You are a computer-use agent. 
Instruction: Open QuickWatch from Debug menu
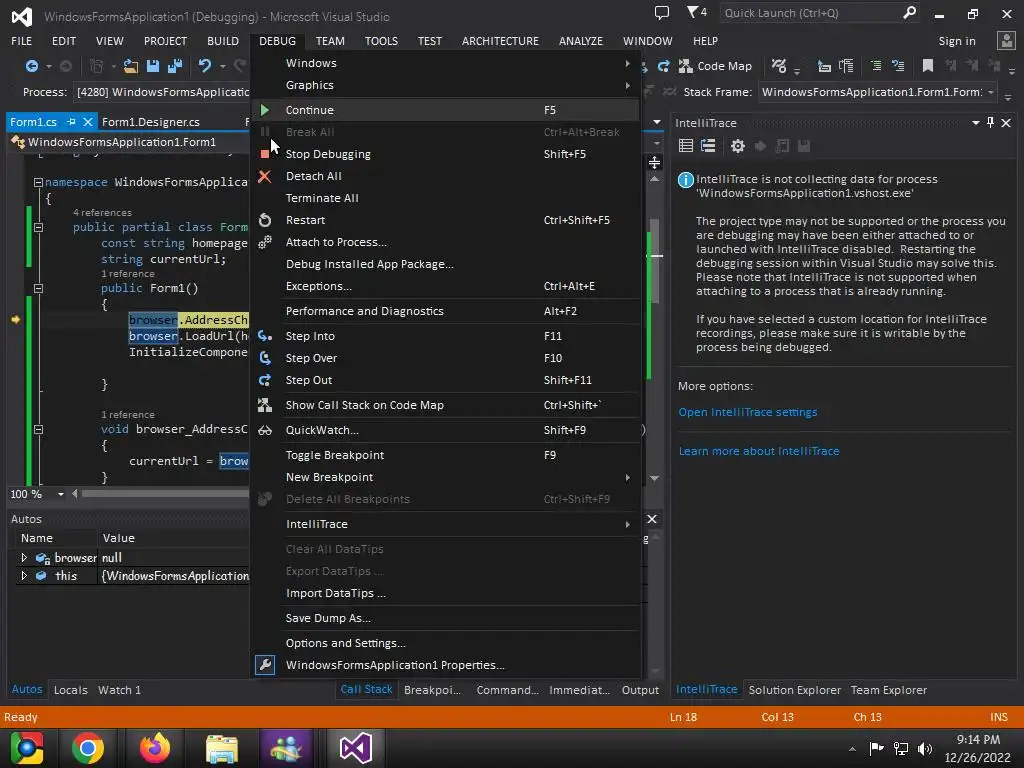click(x=445, y=430)
